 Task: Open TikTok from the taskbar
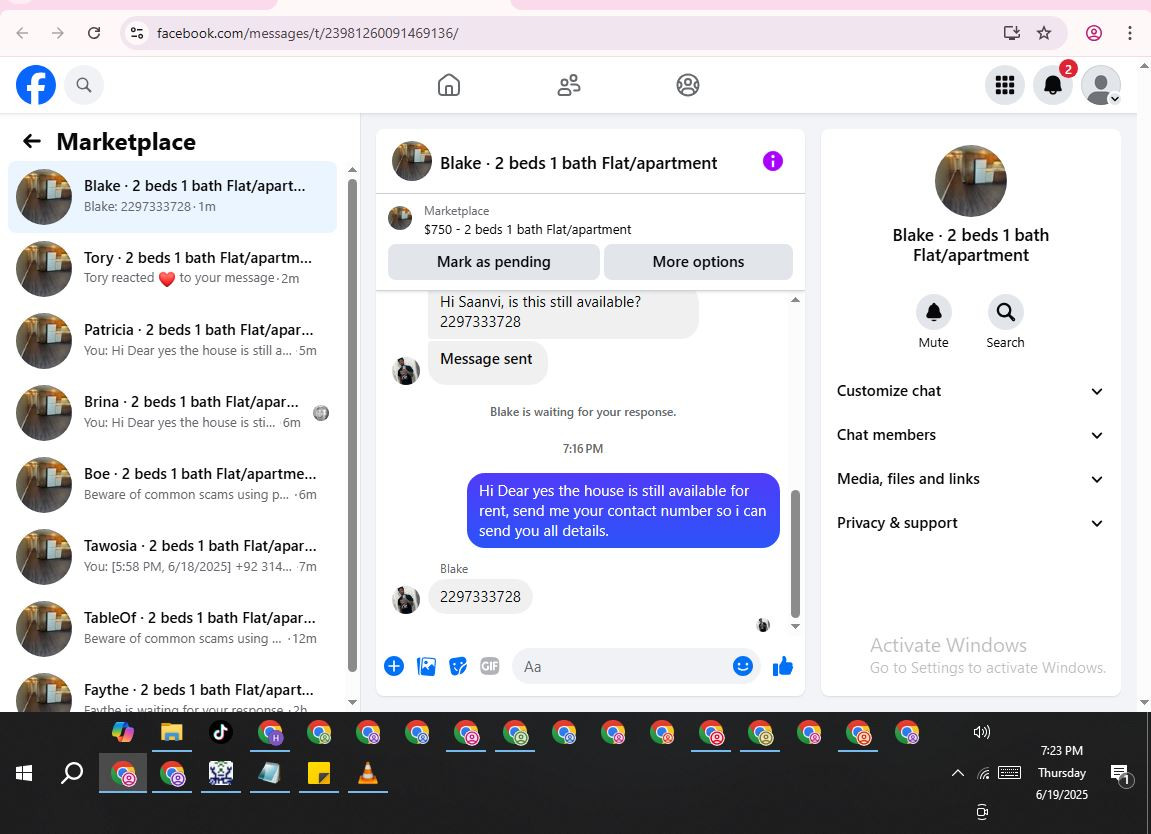[220, 732]
